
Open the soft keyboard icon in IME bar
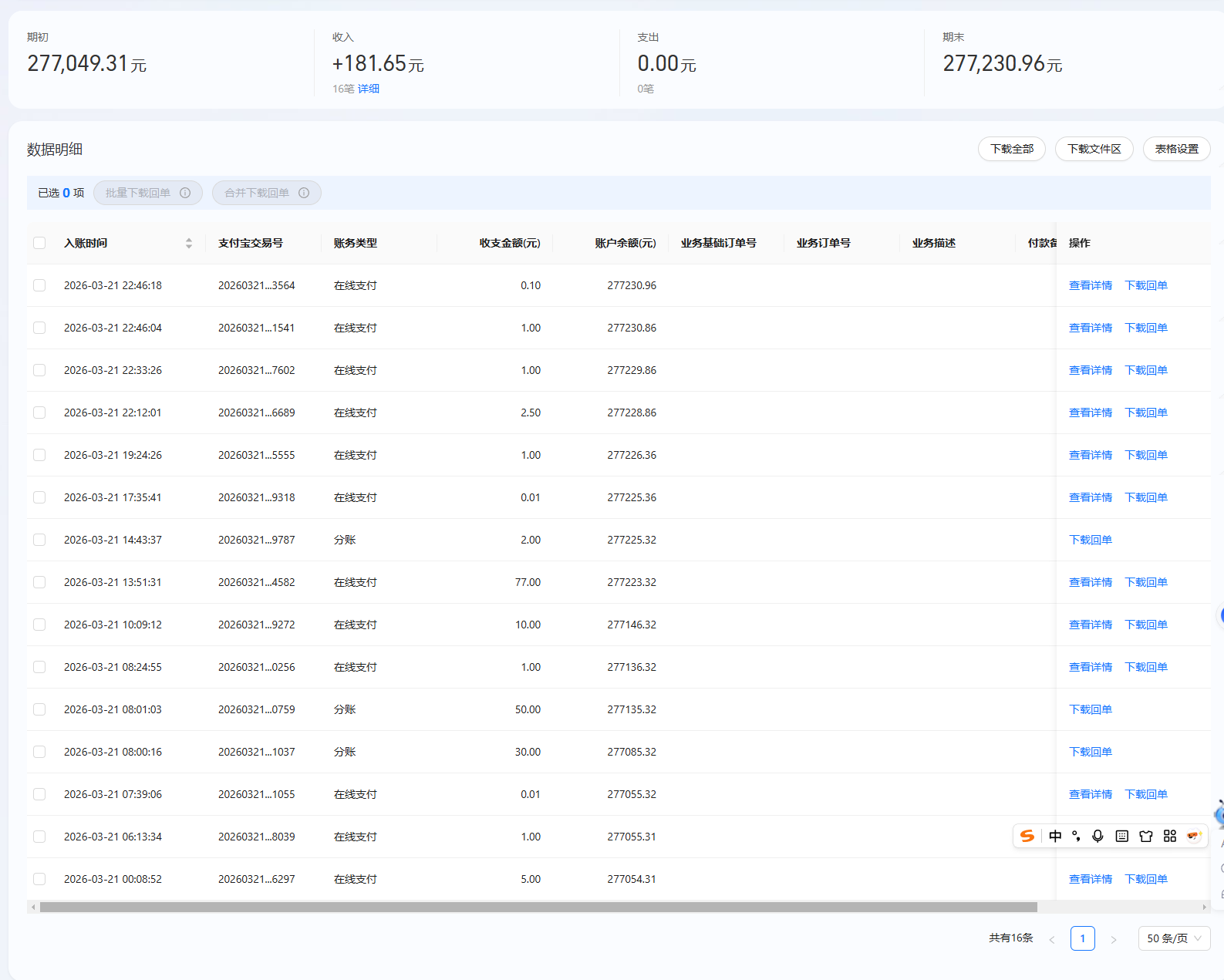click(x=1122, y=836)
